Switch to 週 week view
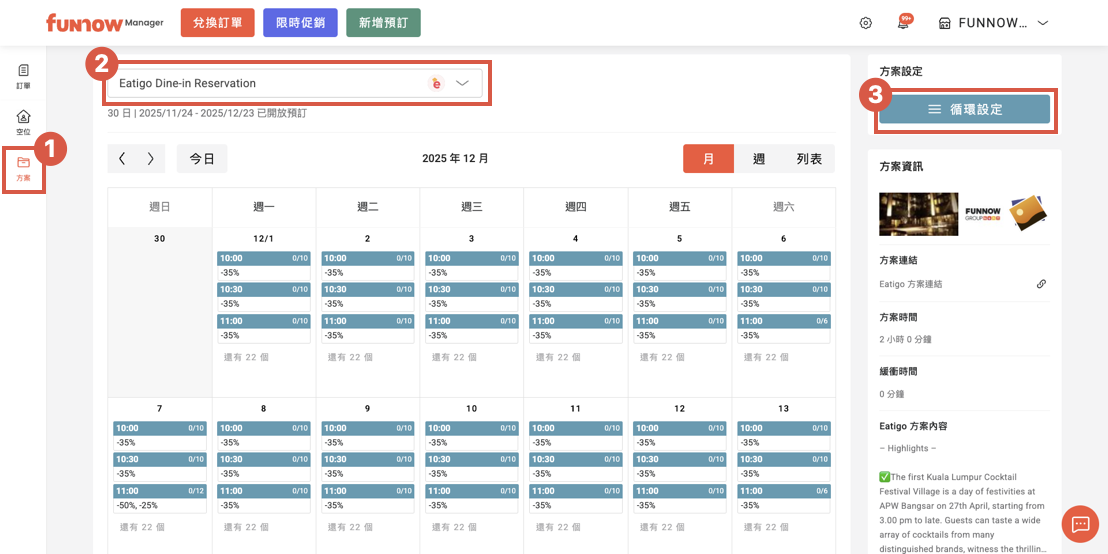 (759, 159)
